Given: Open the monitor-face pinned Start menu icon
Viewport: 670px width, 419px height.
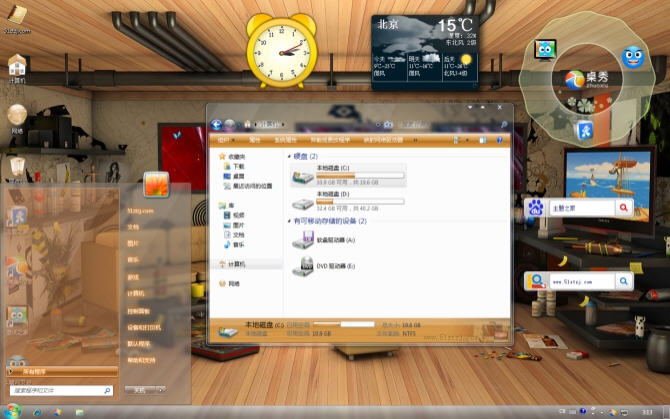Looking at the screenshot, I should point(17,316).
